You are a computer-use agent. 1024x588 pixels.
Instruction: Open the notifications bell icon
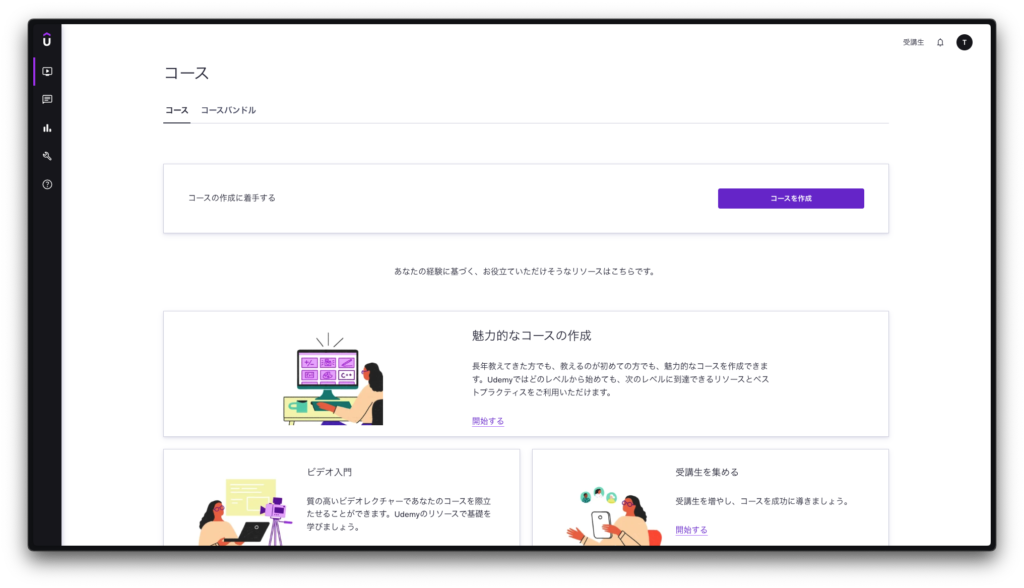(940, 42)
